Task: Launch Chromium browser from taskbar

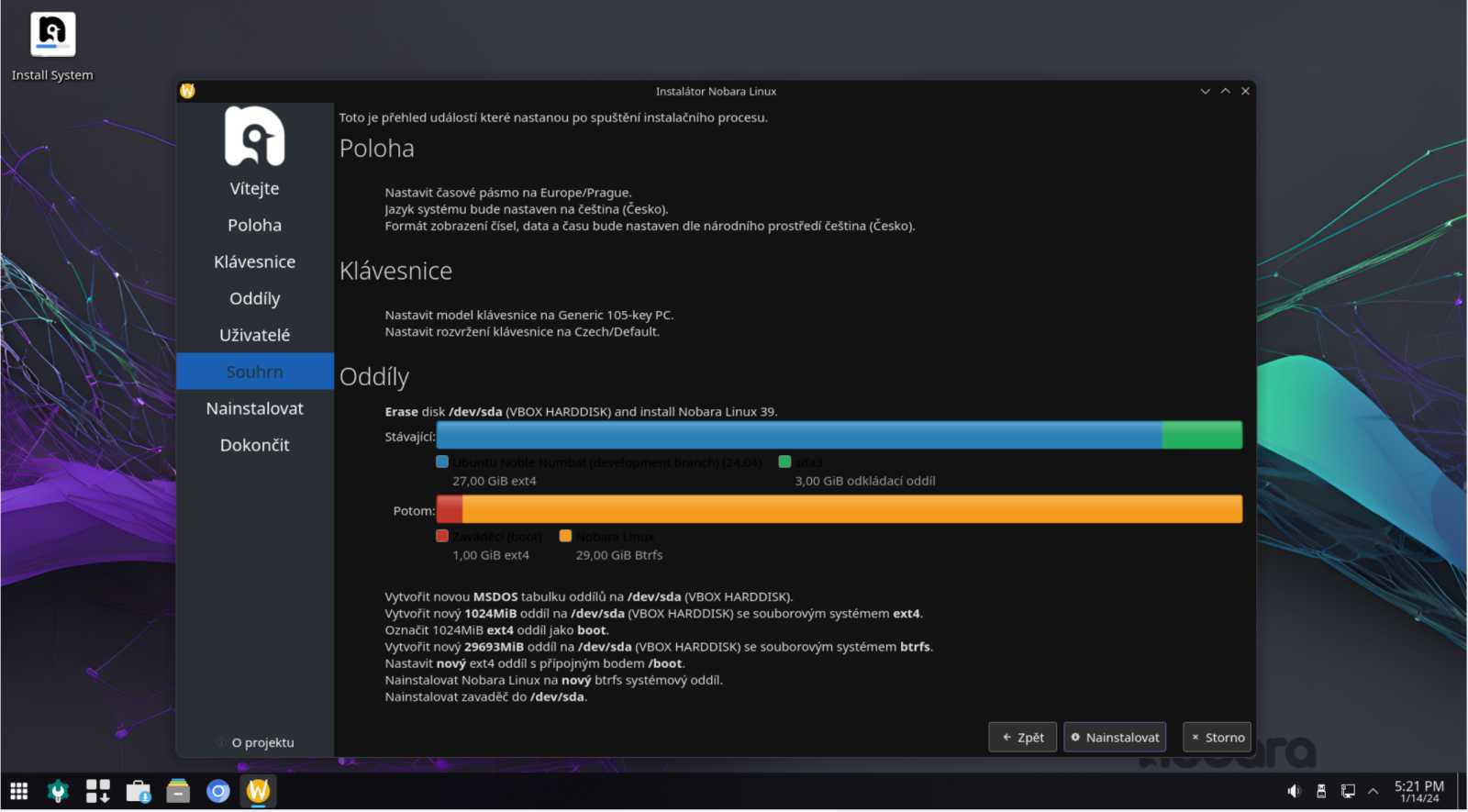Action: (x=218, y=791)
